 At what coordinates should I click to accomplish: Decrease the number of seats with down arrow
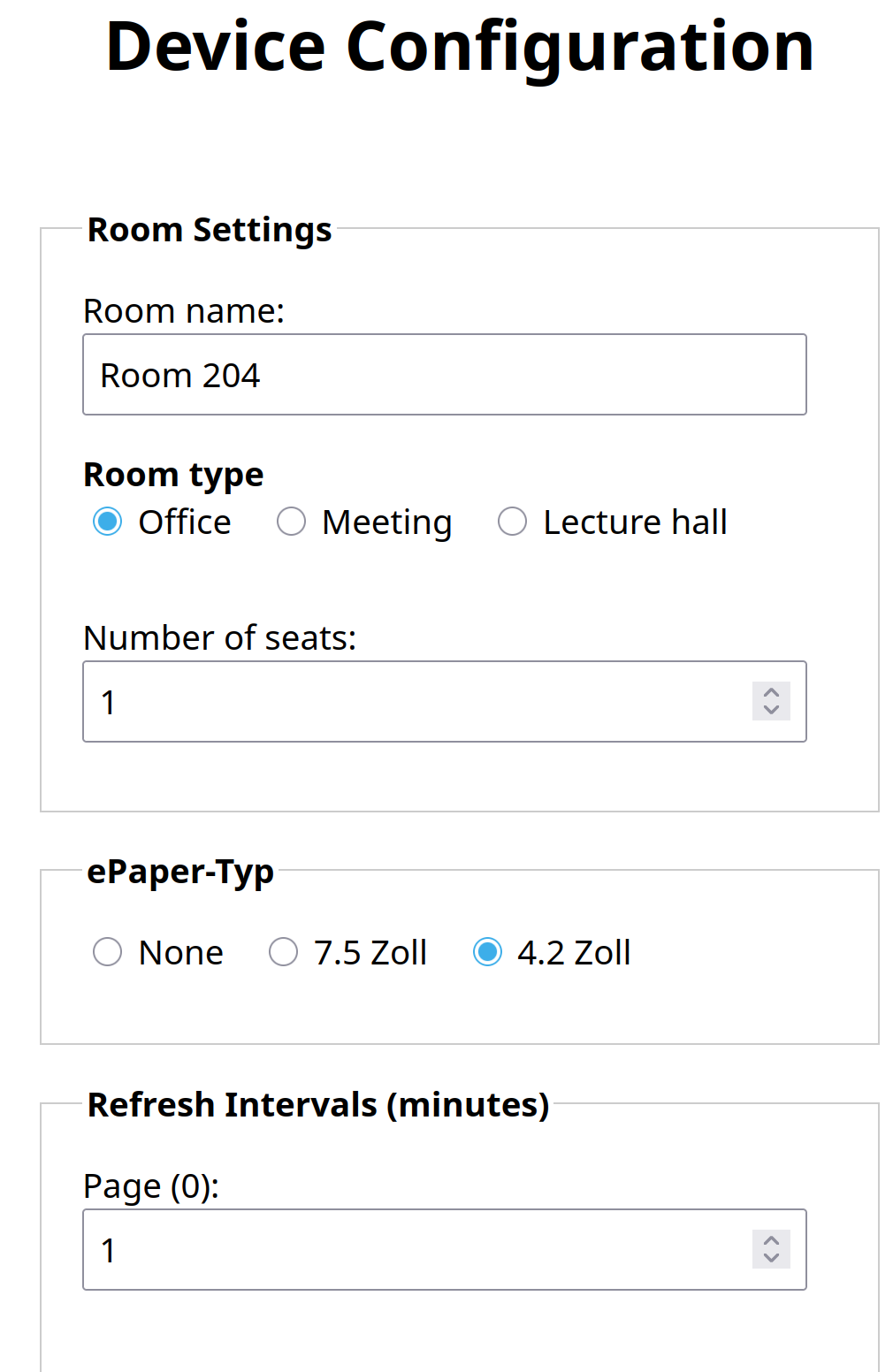771,710
